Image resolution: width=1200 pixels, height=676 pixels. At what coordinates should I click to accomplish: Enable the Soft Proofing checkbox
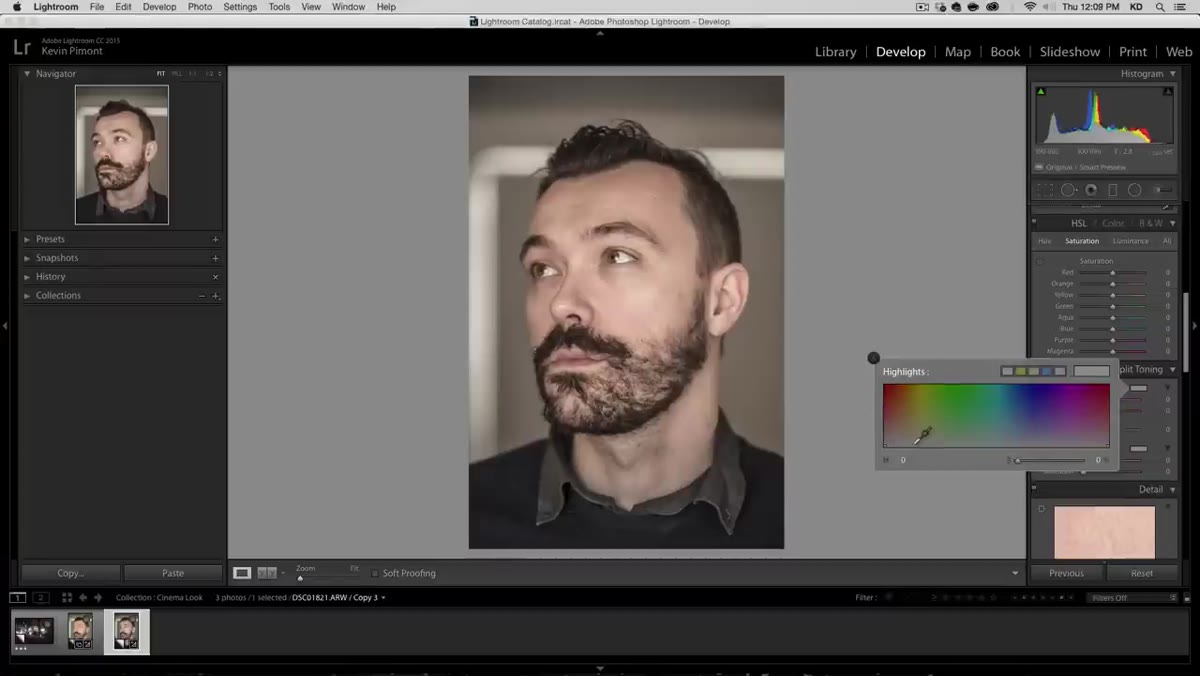pos(375,573)
